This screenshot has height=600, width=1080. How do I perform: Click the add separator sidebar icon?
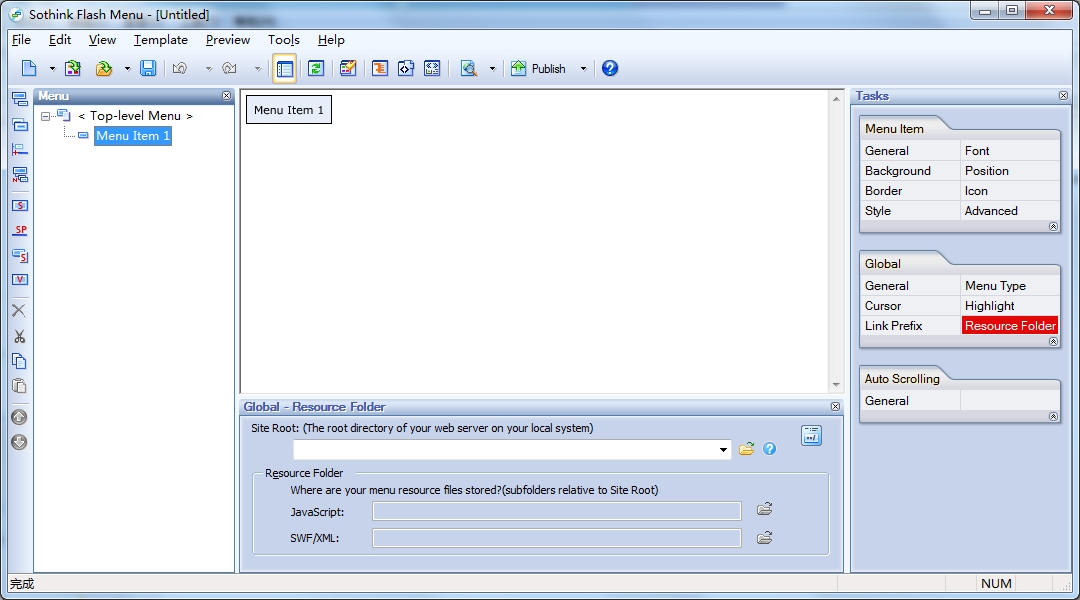20,149
